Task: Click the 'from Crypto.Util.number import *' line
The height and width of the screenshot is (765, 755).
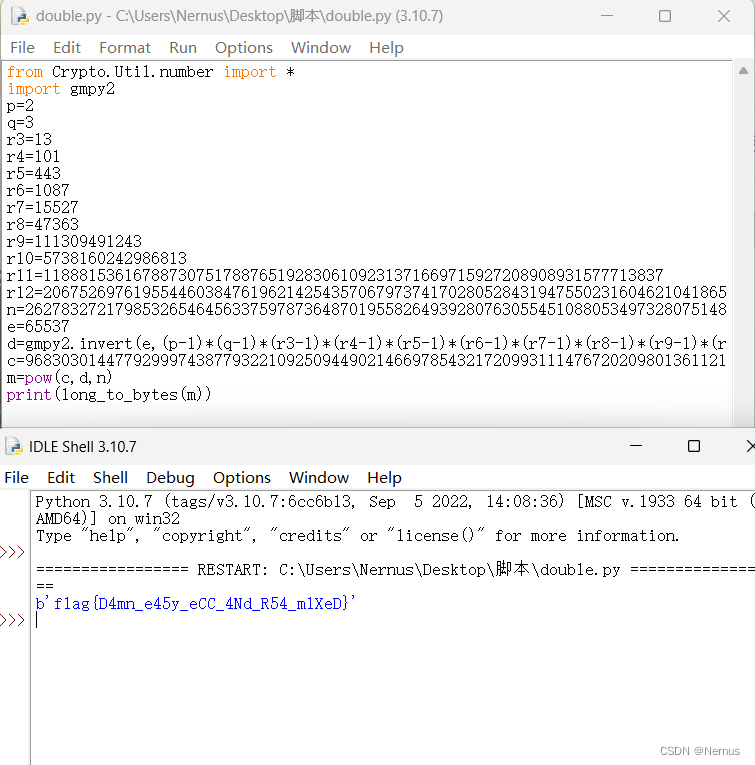Action: (151, 72)
